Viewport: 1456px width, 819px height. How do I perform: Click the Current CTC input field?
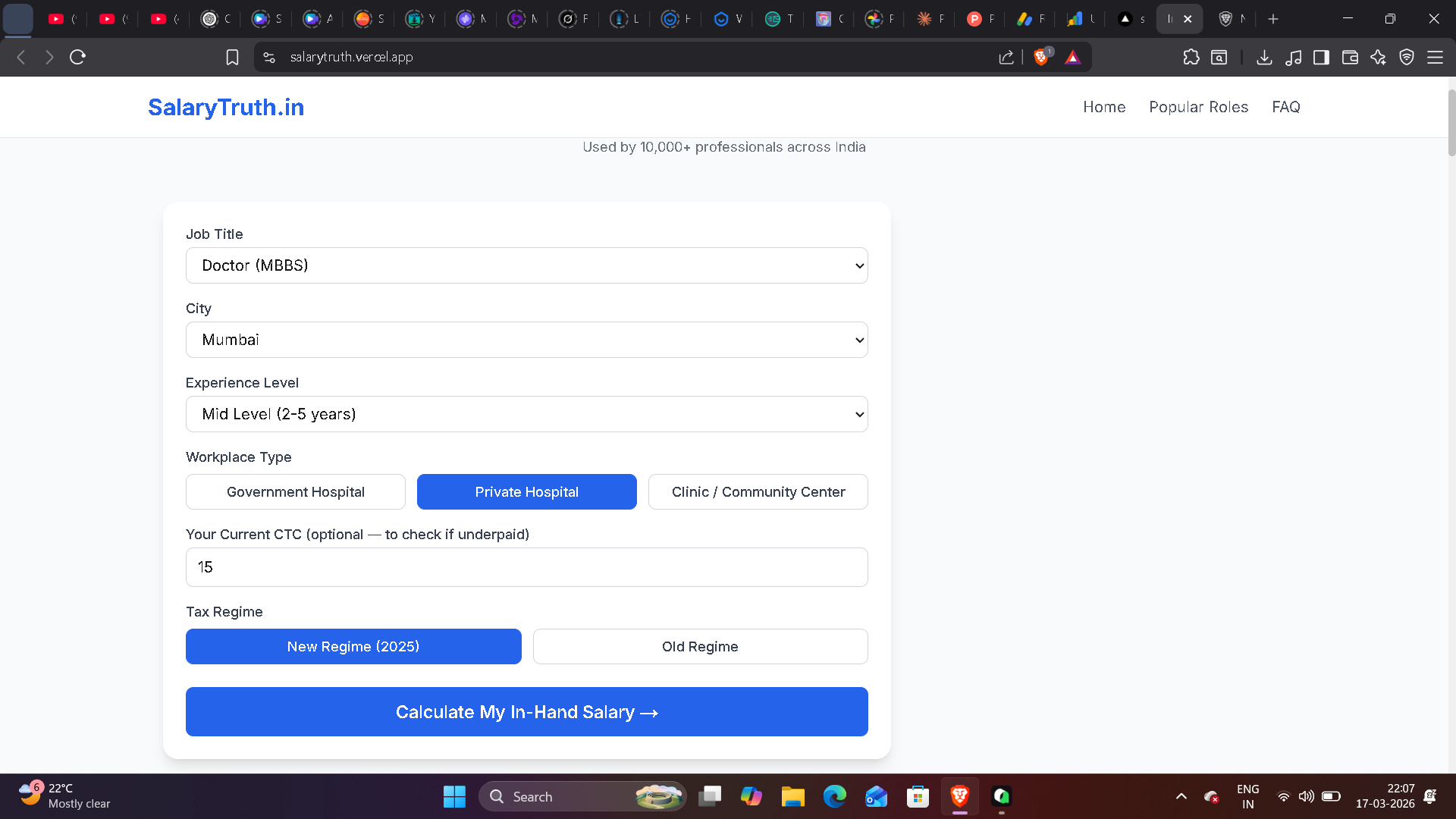pos(526,567)
